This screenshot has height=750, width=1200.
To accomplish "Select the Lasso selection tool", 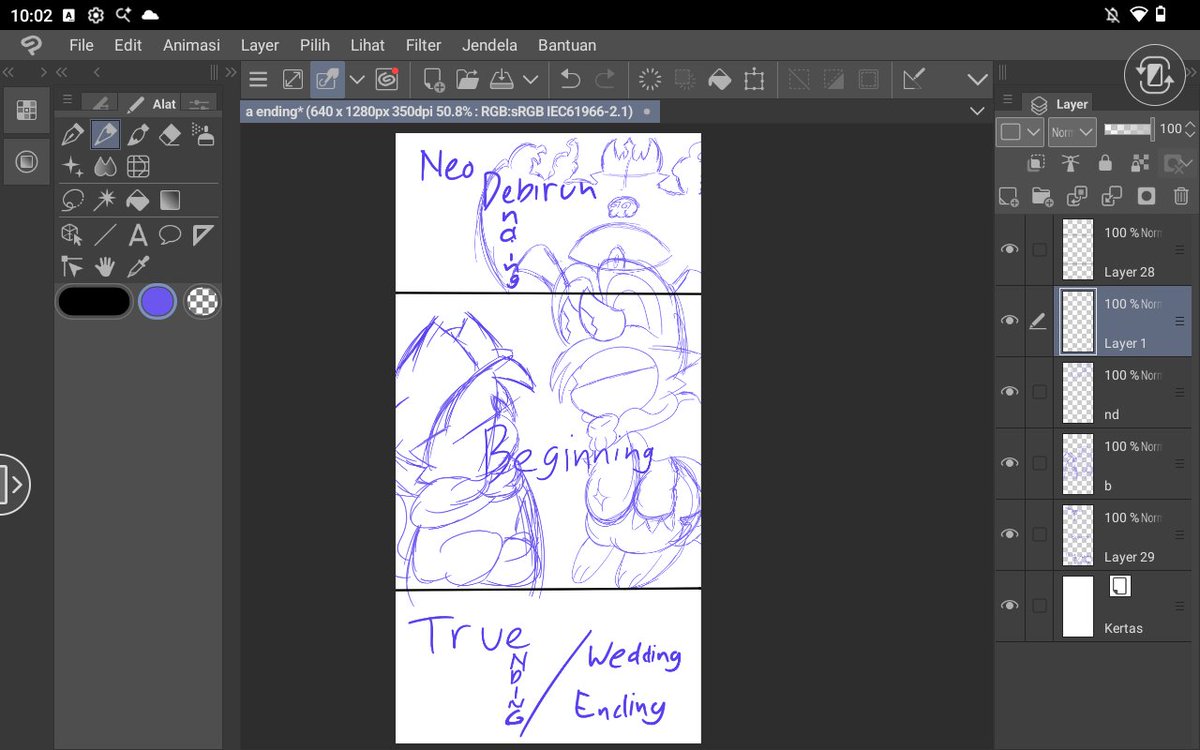I will click(72, 201).
